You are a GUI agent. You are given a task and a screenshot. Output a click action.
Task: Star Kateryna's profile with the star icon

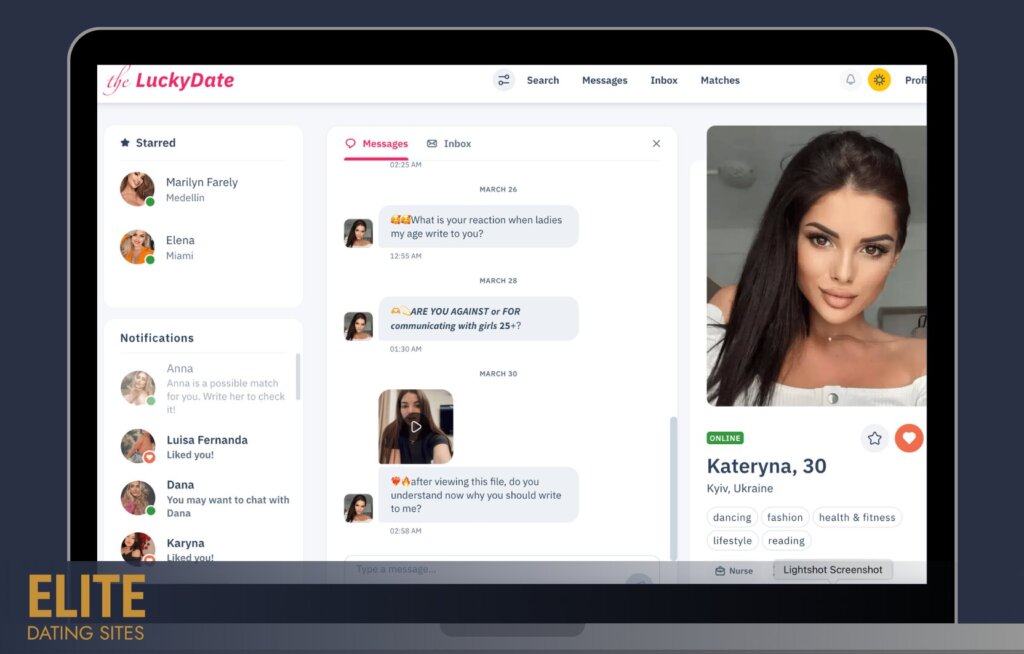pyautogui.click(x=874, y=438)
